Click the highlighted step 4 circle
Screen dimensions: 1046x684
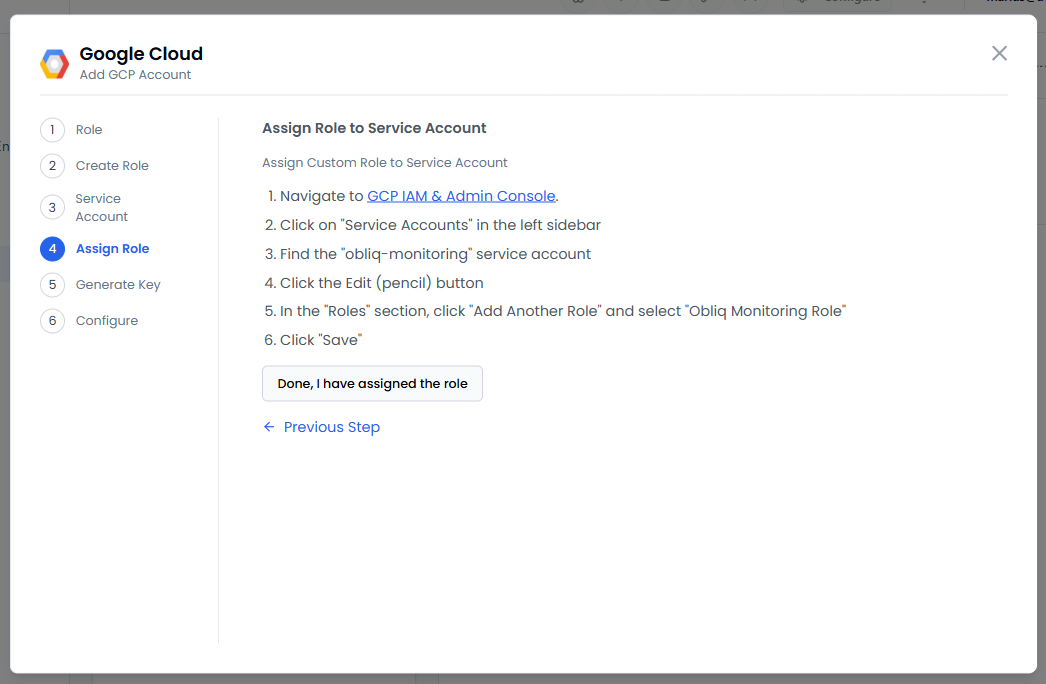tap(52, 249)
